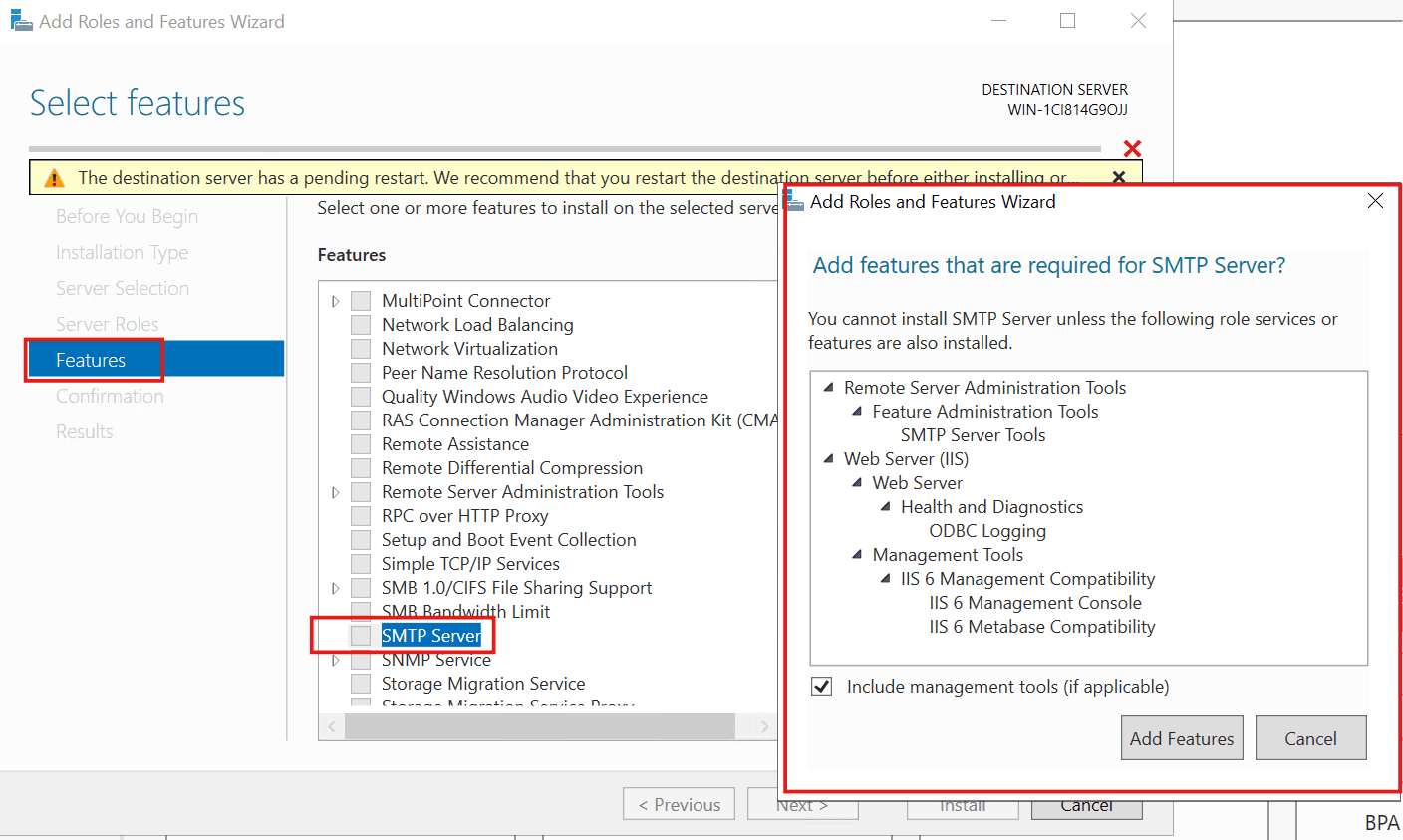Check the SNMP Service checkbox
The image size is (1403, 840).
tap(360, 659)
